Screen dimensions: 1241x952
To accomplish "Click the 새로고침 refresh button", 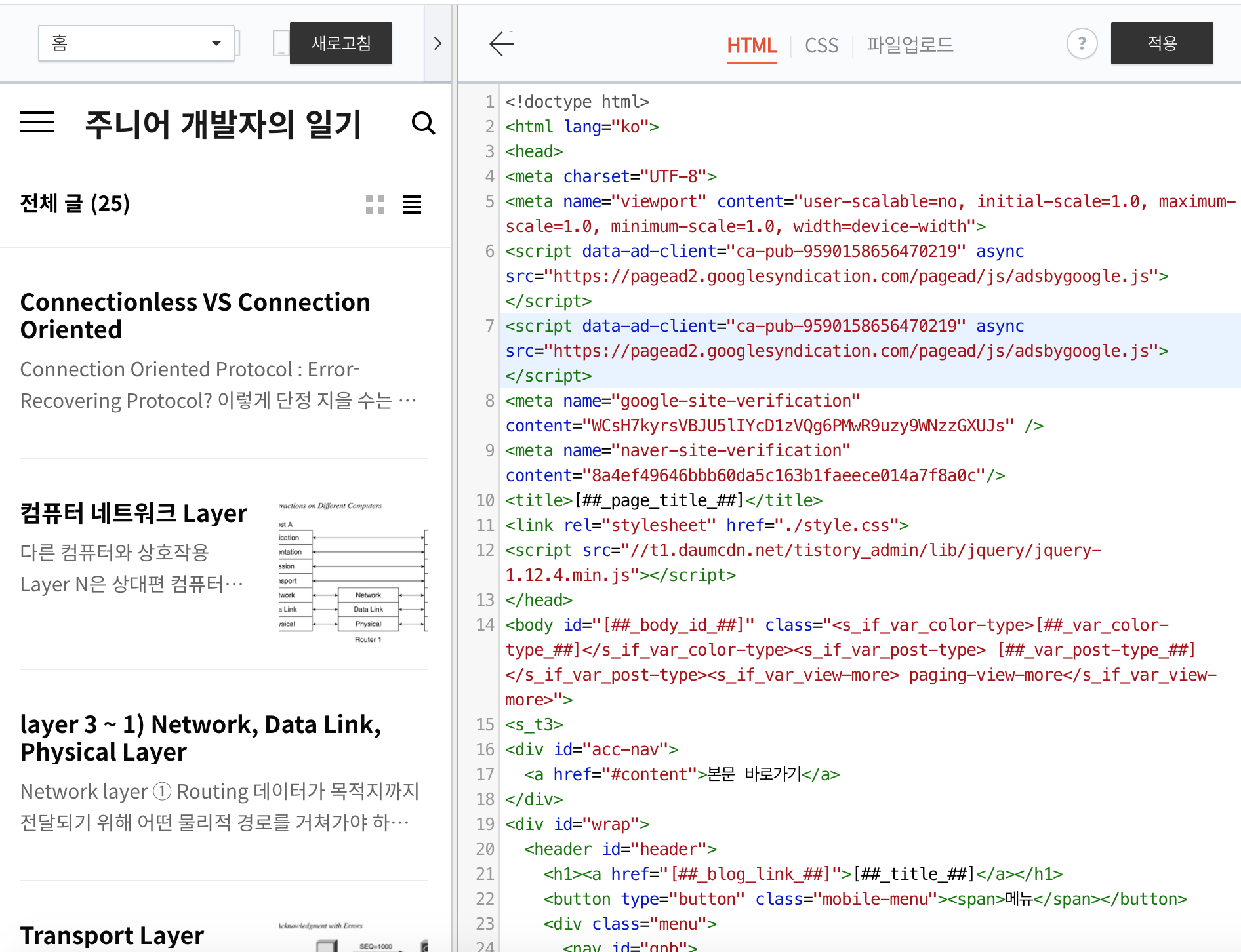I will [x=341, y=43].
